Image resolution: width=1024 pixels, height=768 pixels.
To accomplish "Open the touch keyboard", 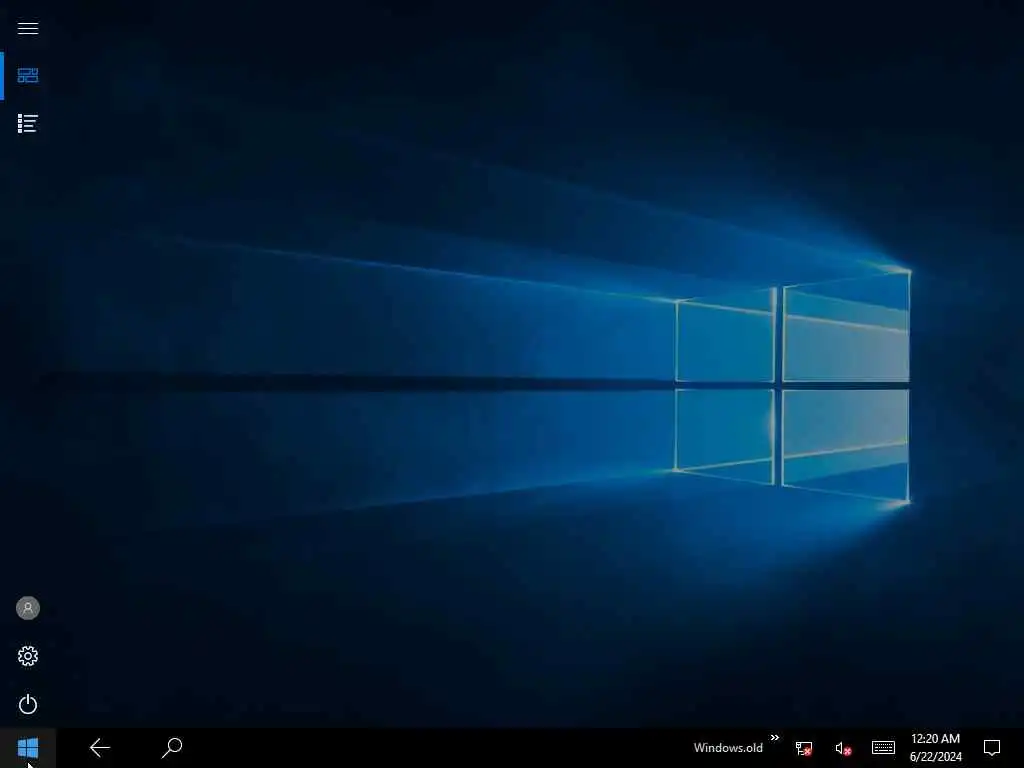I will (x=883, y=747).
